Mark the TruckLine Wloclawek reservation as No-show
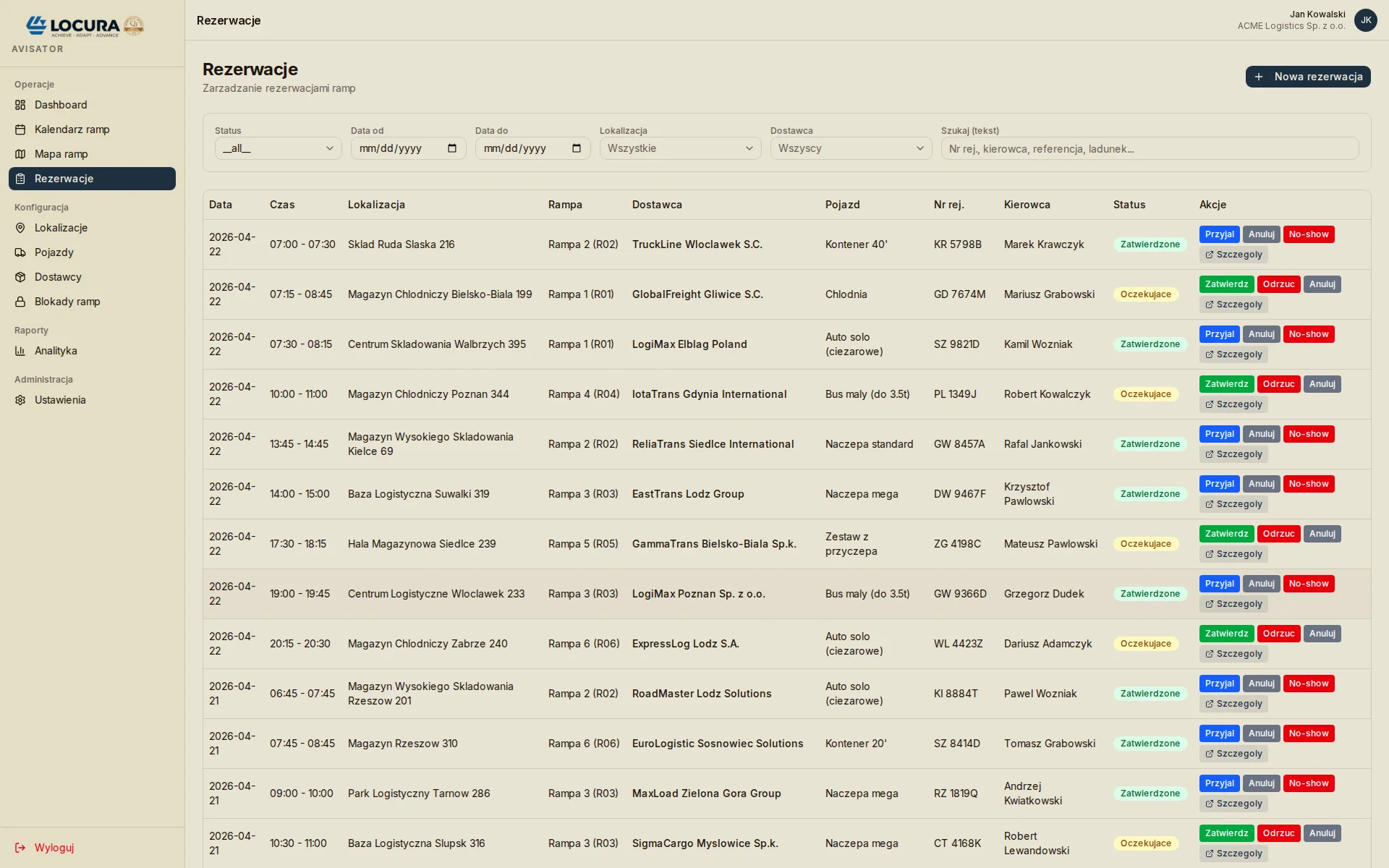 point(1308,234)
